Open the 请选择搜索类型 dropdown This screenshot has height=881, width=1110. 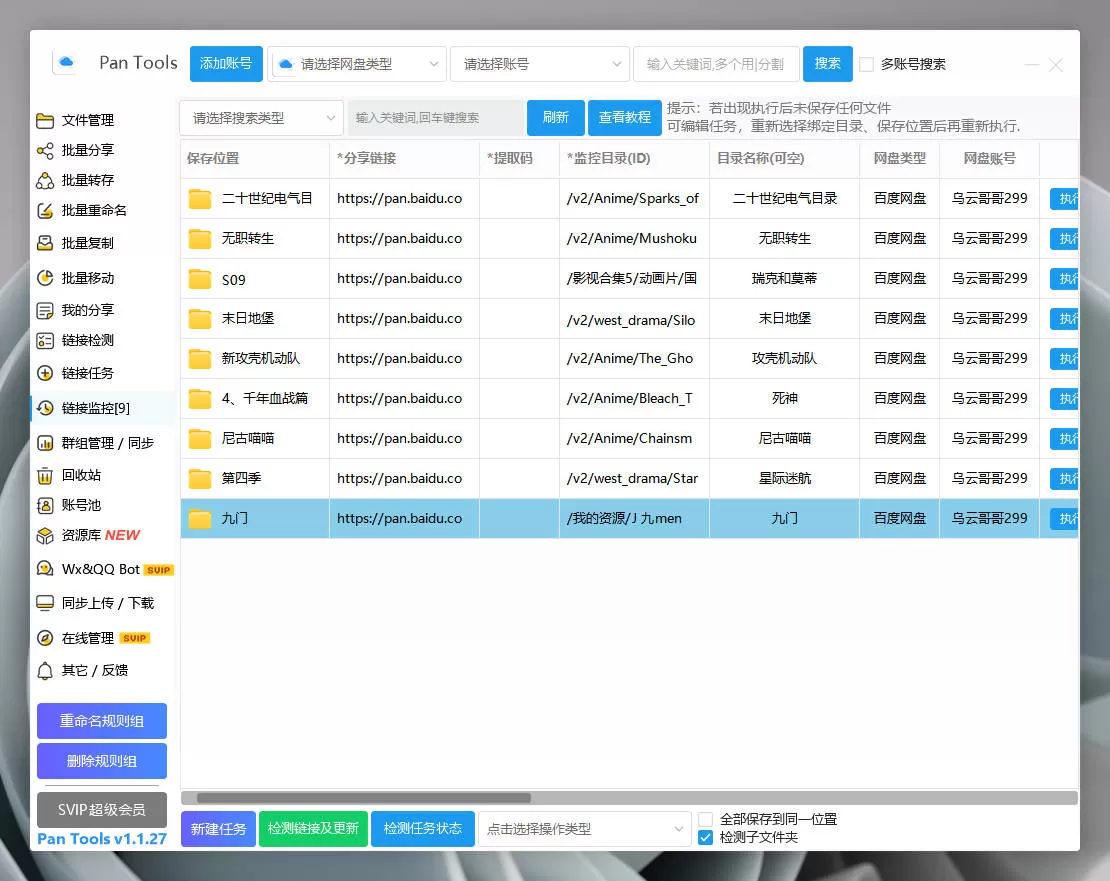click(x=261, y=118)
